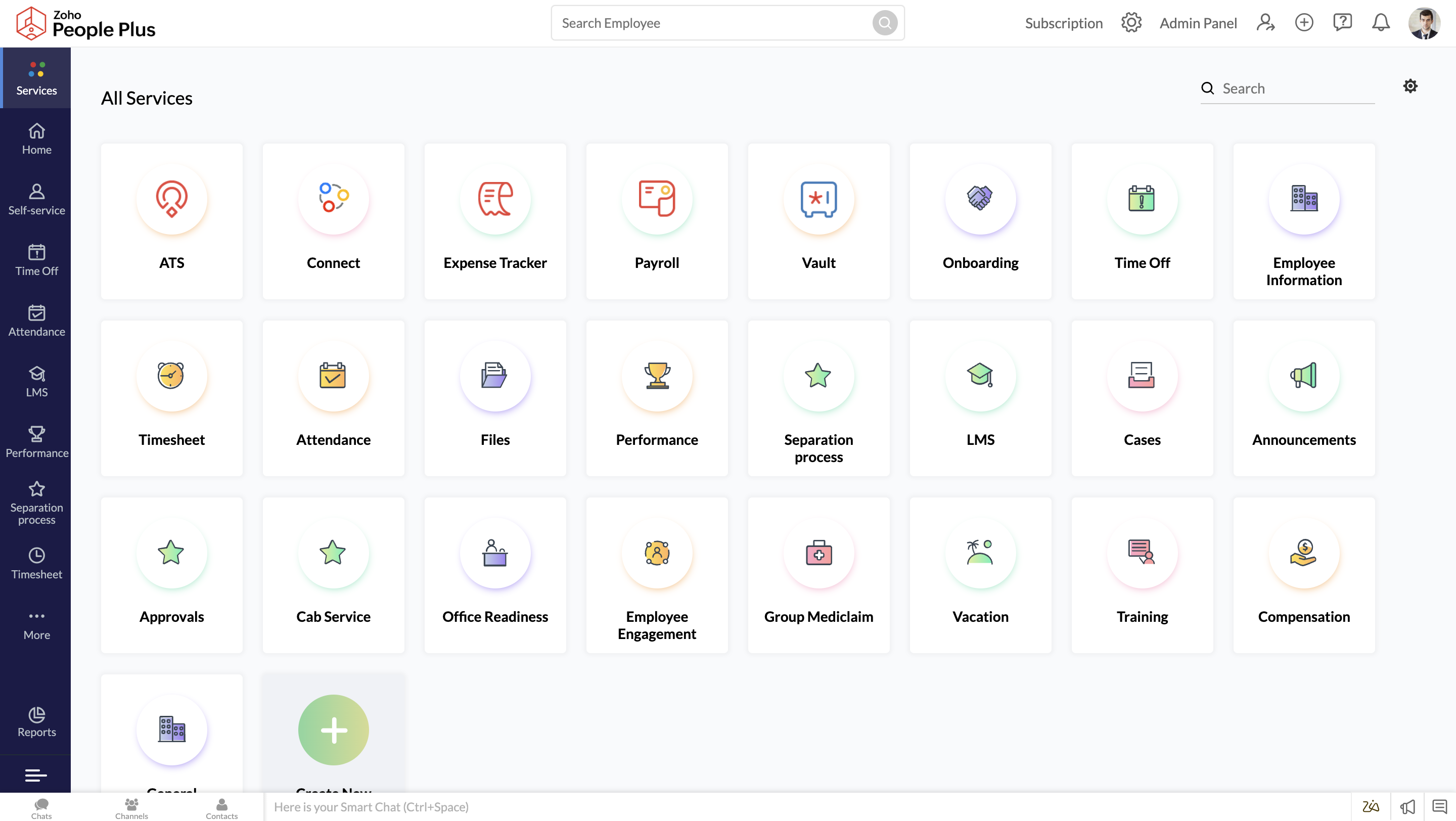This screenshot has height=821, width=1456.
Task: Click the Compensation service icon
Action: click(1303, 553)
